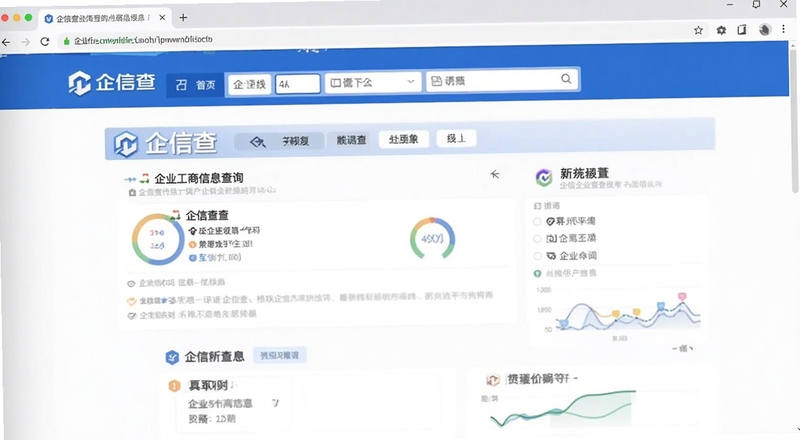Close the 企信查 browser tab
Image resolution: width=800 pixels, height=440 pixels.
(162, 17)
